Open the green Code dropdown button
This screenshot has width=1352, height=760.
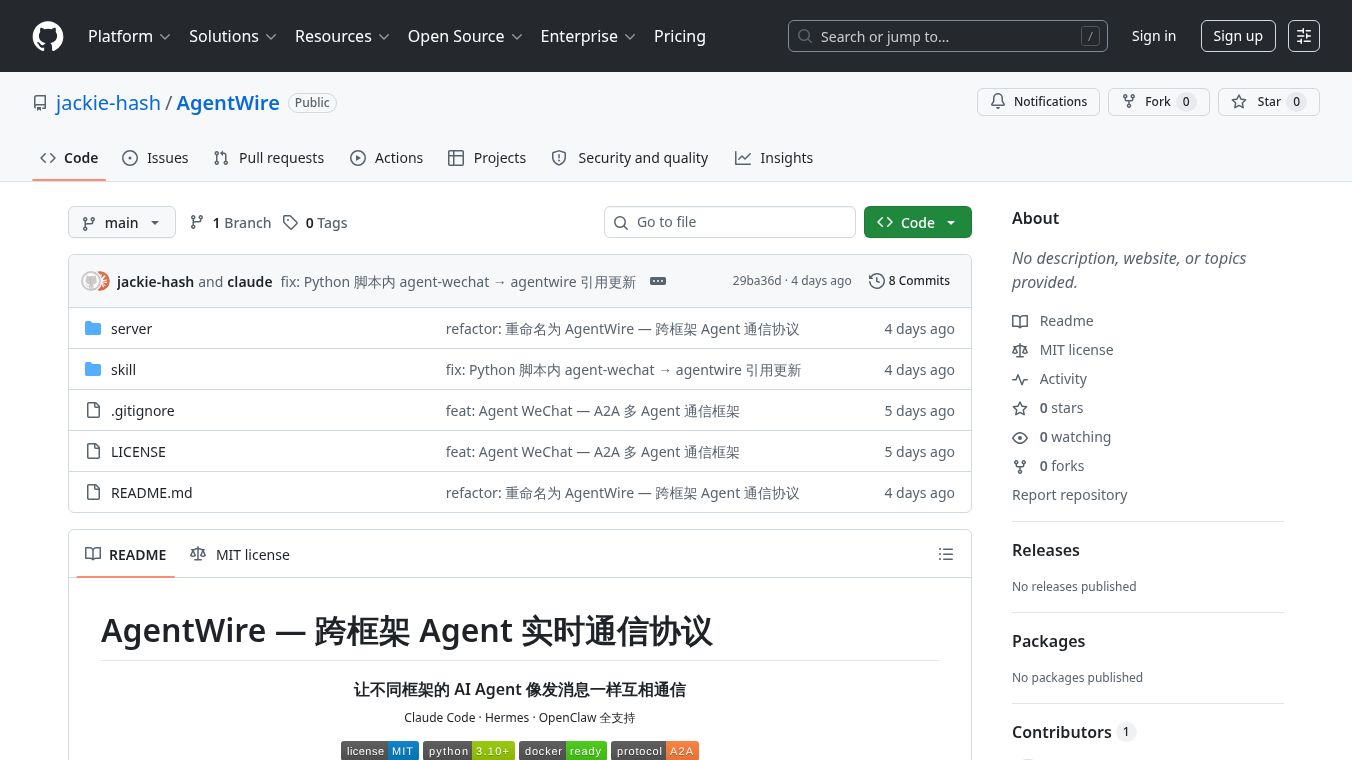tap(918, 222)
